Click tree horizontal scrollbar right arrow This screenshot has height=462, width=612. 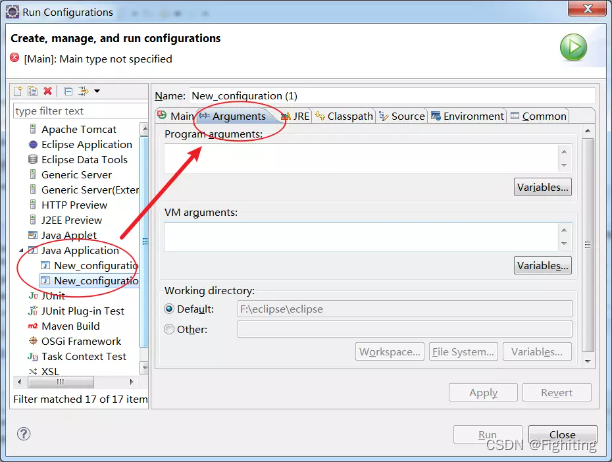pyautogui.click(x=132, y=382)
